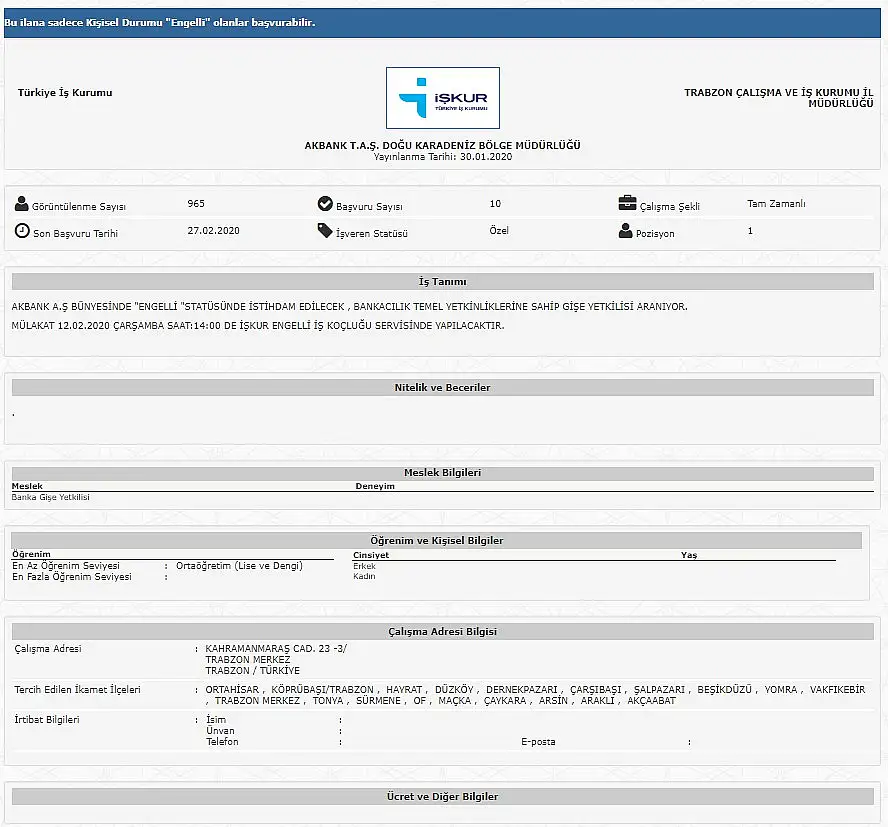Click 'TRABZON ÇALIŞMA VE İŞ KURUMU İL MÜDÜRLÜĞÜ' text
888x827 pixels.
tap(779, 97)
